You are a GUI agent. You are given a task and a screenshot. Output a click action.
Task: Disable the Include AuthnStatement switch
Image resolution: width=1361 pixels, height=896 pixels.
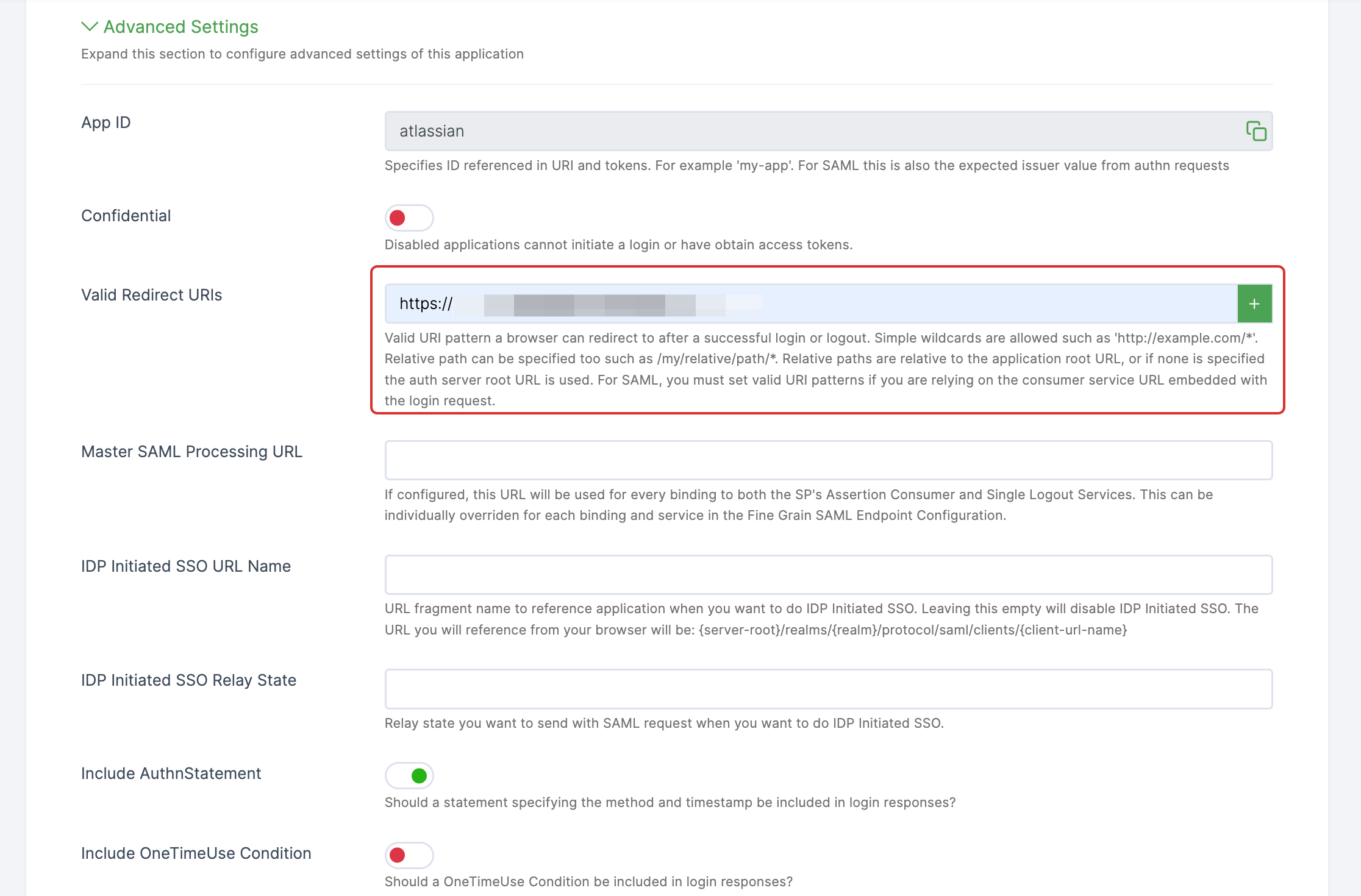pos(409,775)
